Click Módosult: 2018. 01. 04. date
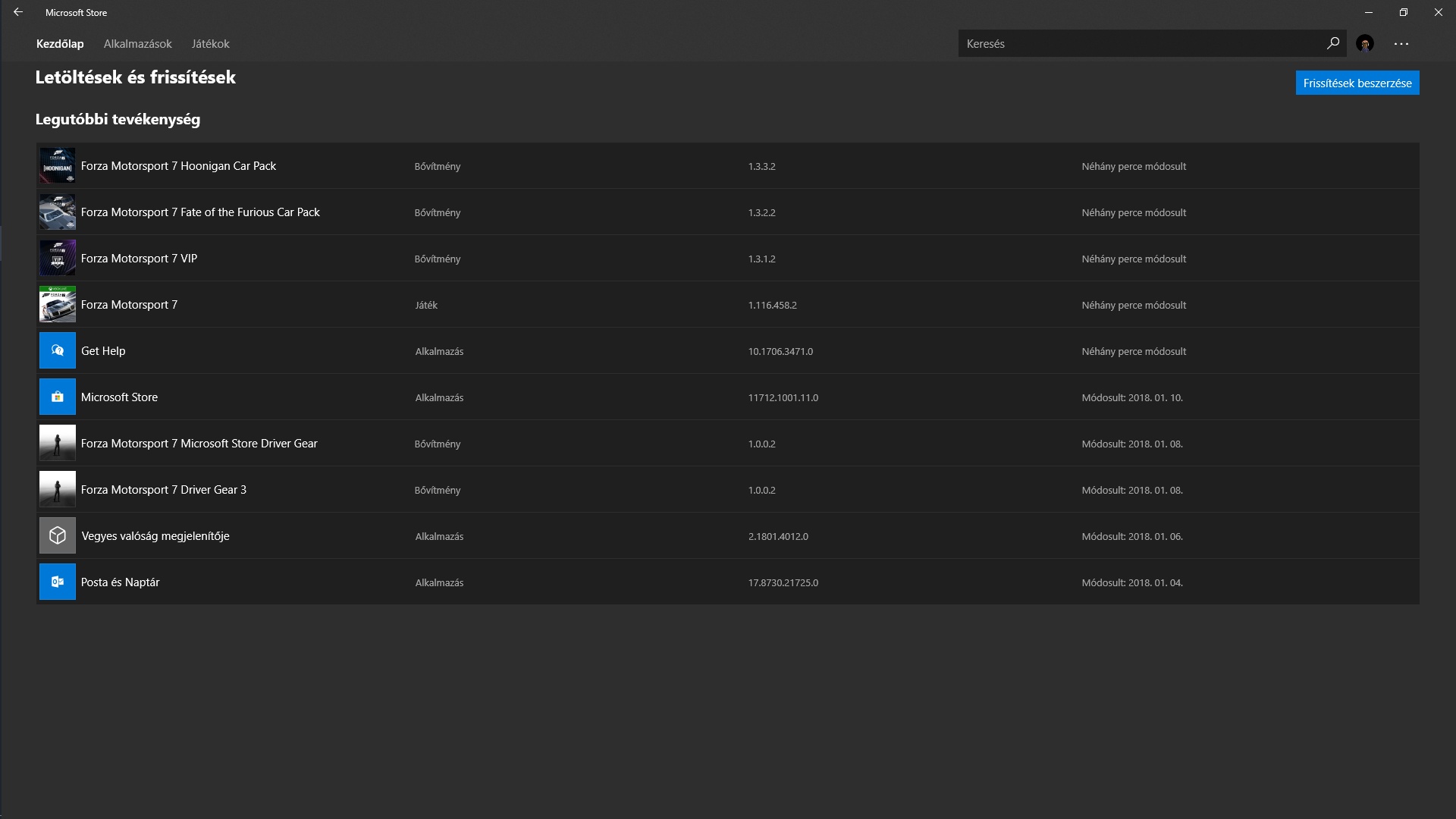1456x819 pixels. (1132, 582)
